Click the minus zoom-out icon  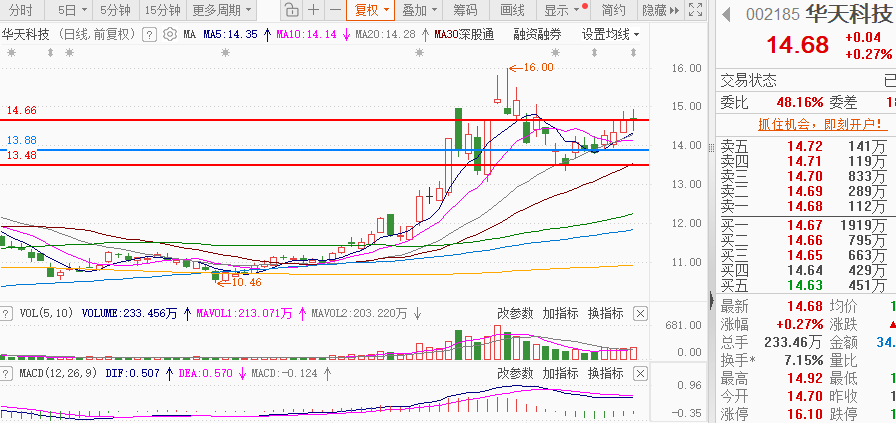tap(335, 10)
